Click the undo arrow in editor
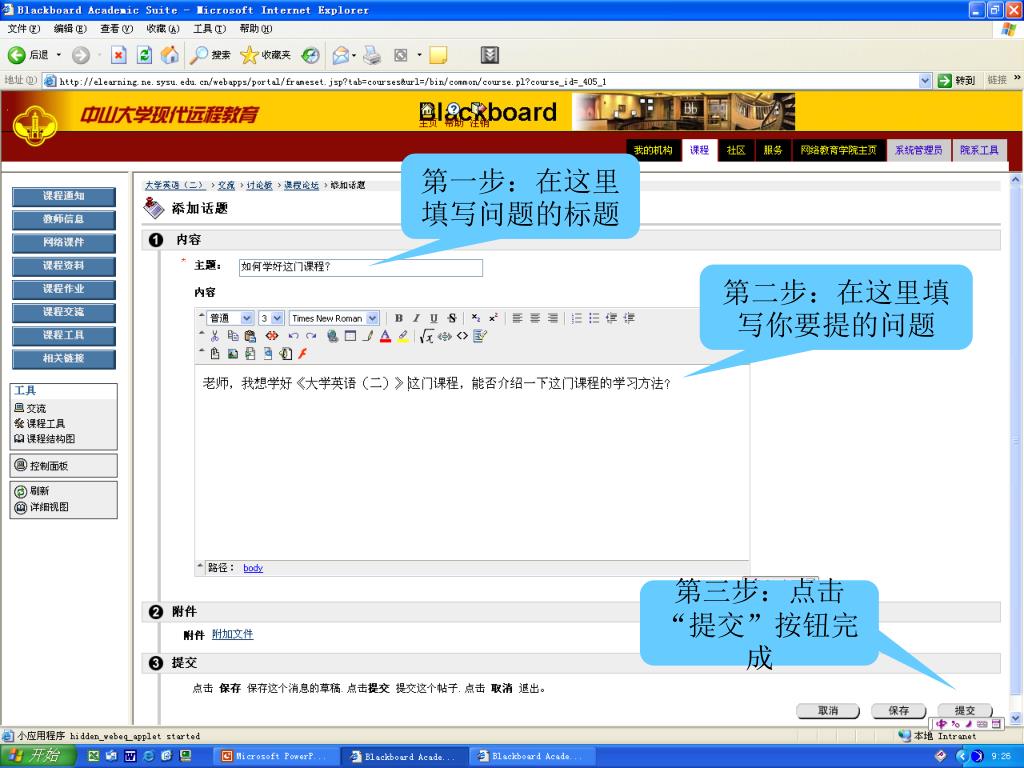This screenshot has width=1024, height=768. coord(293,336)
